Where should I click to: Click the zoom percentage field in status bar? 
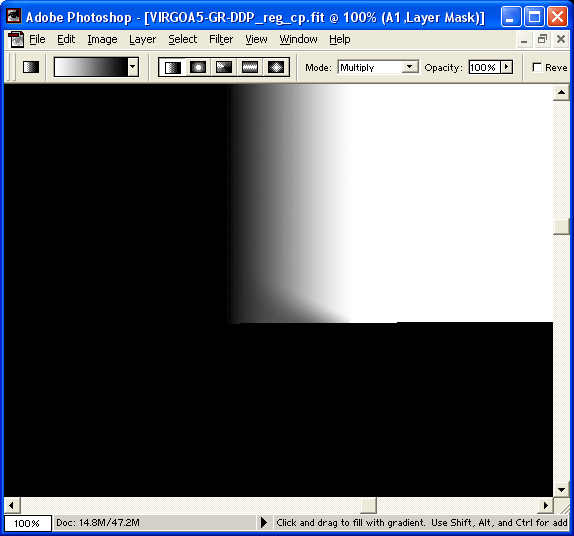pyautogui.click(x=27, y=523)
